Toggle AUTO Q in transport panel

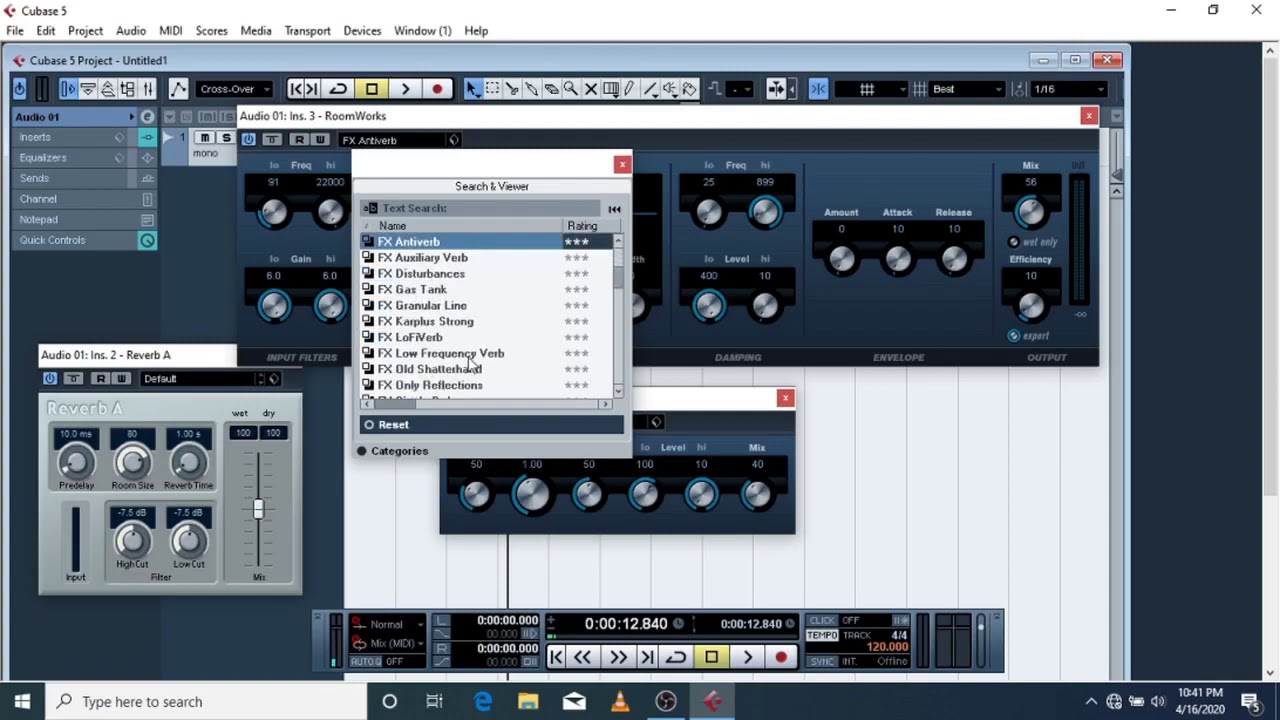click(365, 662)
